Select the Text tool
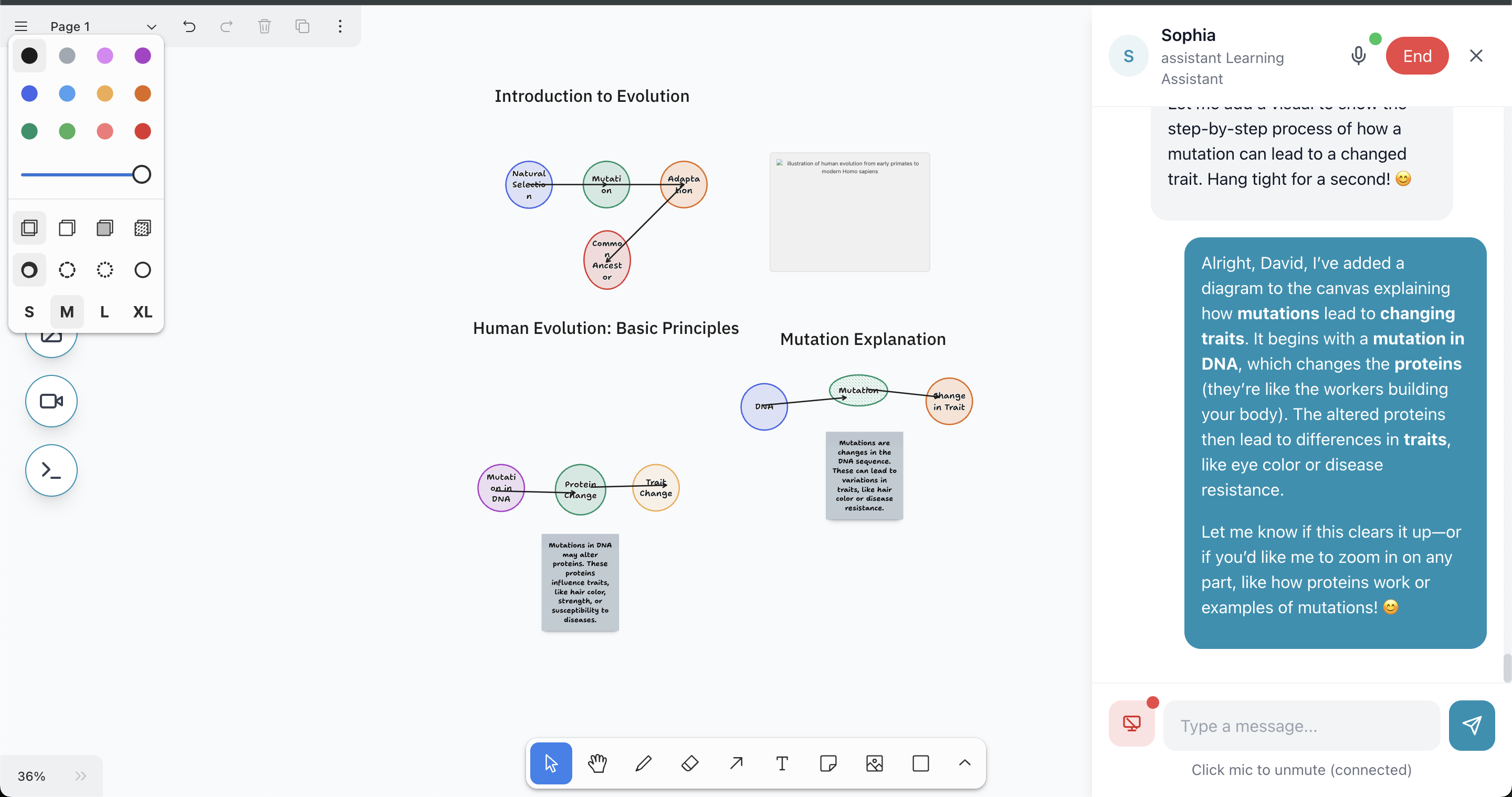 pyautogui.click(x=782, y=763)
